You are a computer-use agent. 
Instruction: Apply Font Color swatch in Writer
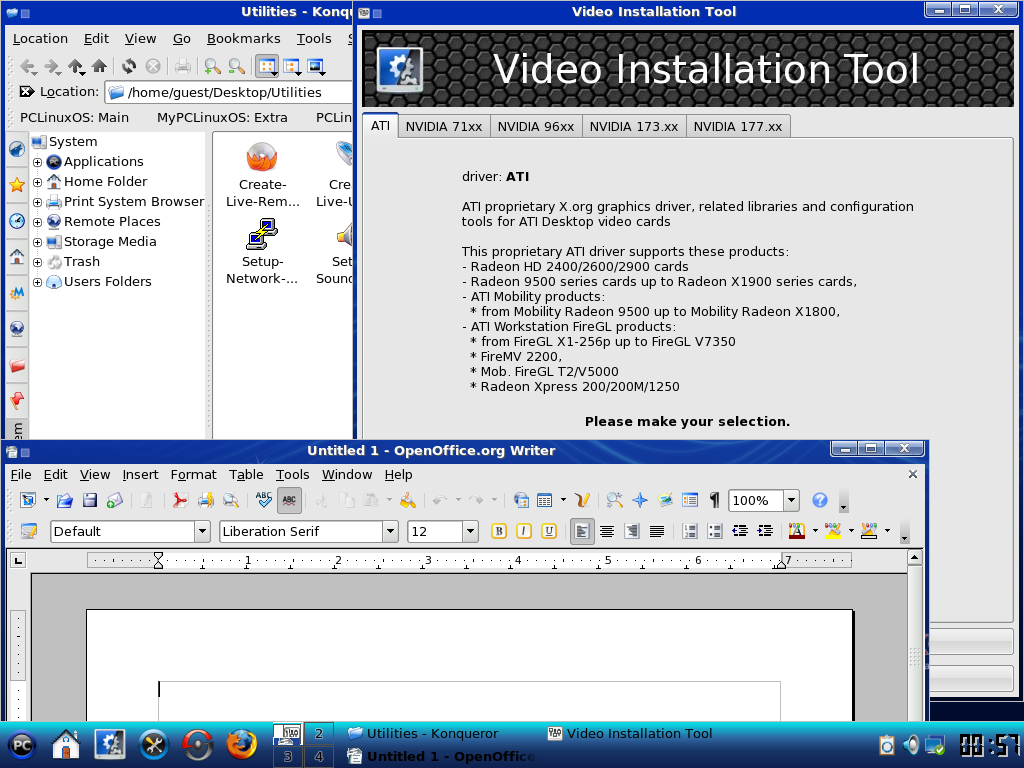796,531
